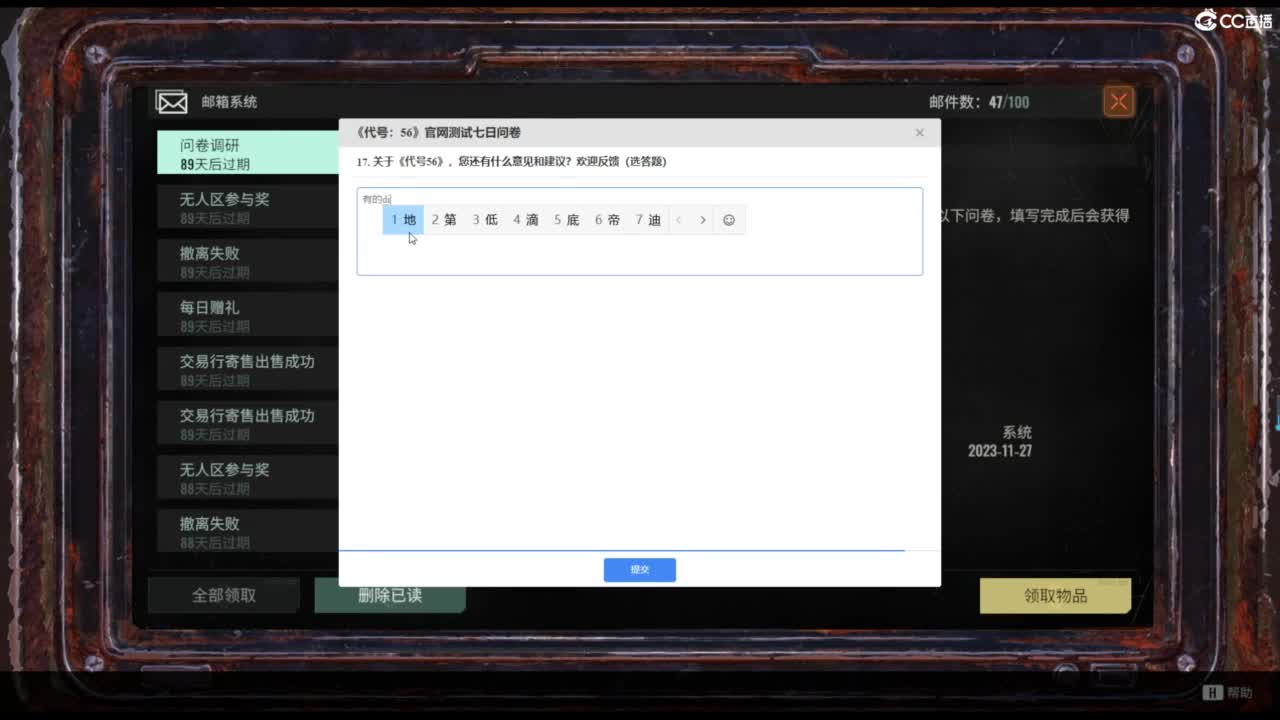The height and width of the screenshot is (720, 1280).
Task: Close the mailbox with the orange X
Action: tap(1119, 101)
